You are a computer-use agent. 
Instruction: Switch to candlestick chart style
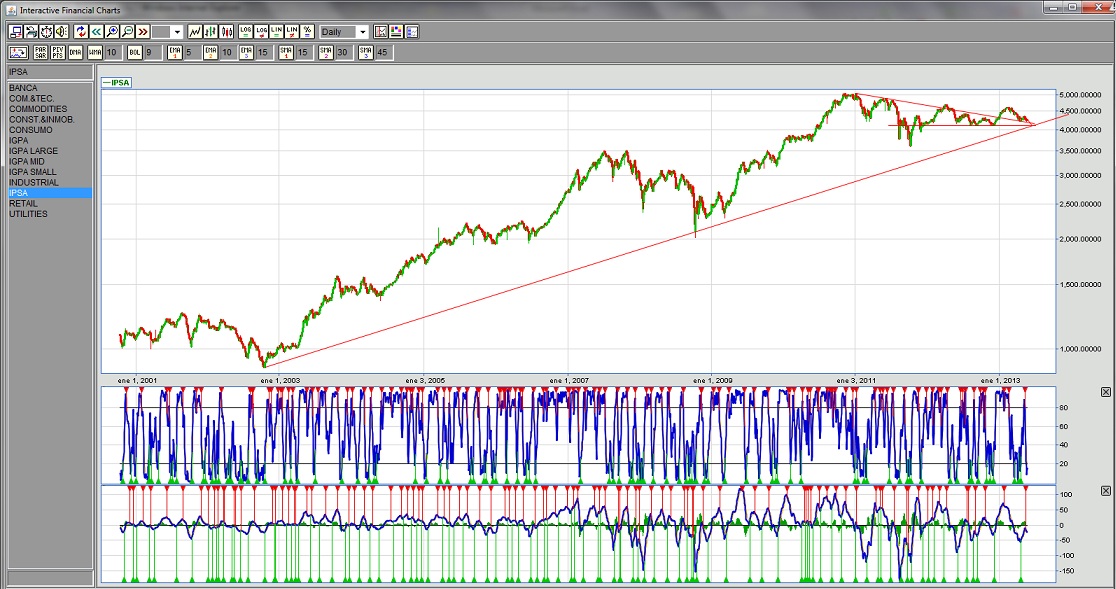click(226, 32)
